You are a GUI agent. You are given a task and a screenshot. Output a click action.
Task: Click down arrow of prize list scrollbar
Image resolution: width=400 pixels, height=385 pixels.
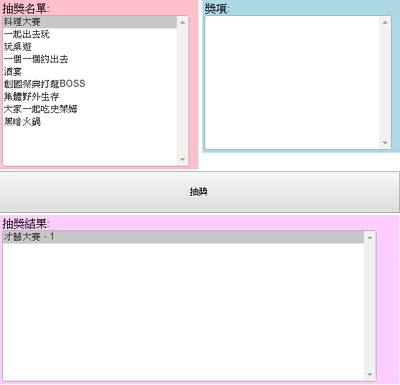pos(385,143)
